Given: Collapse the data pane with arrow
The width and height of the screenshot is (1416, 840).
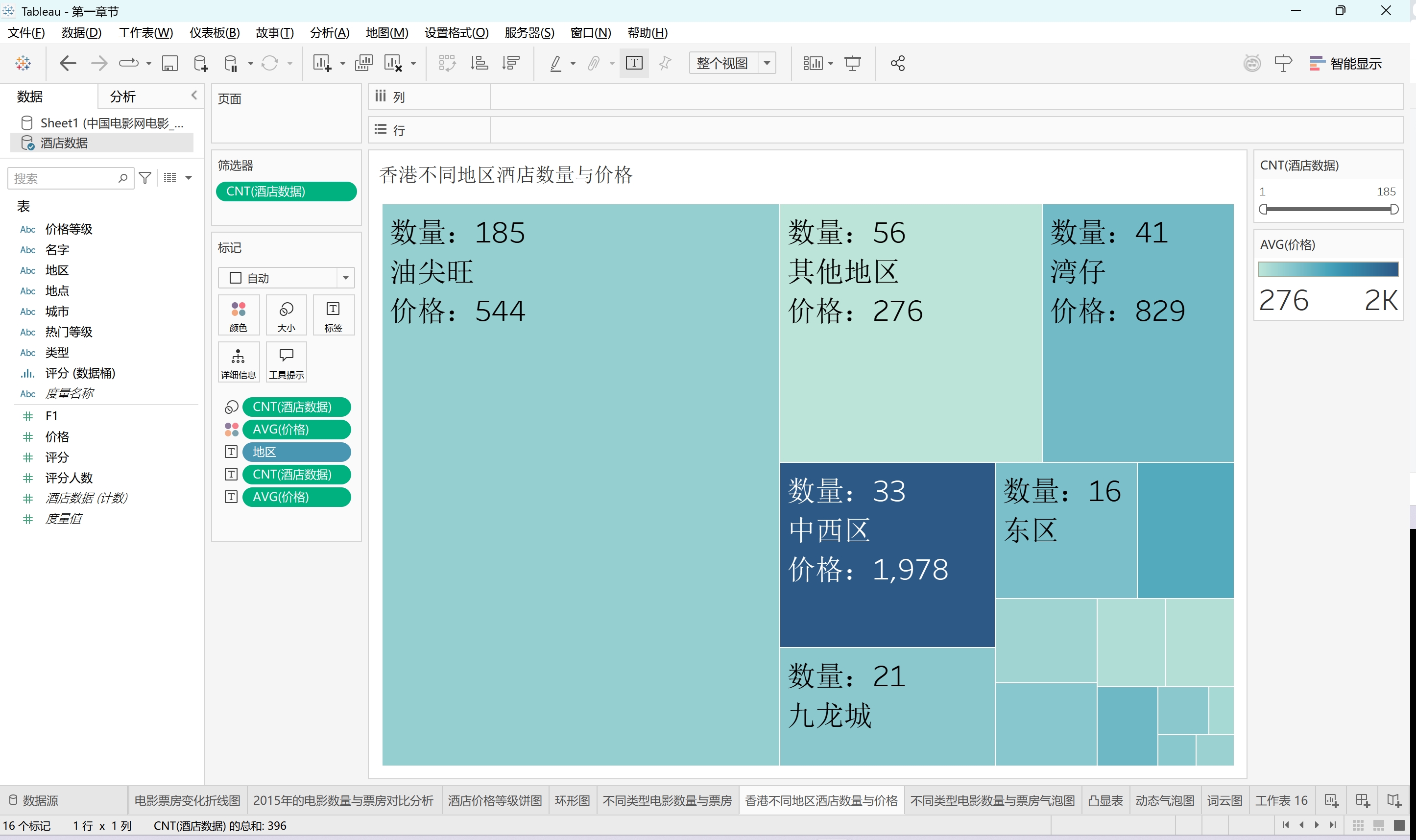Looking at the screenshot, I should (x=194, y=95).
